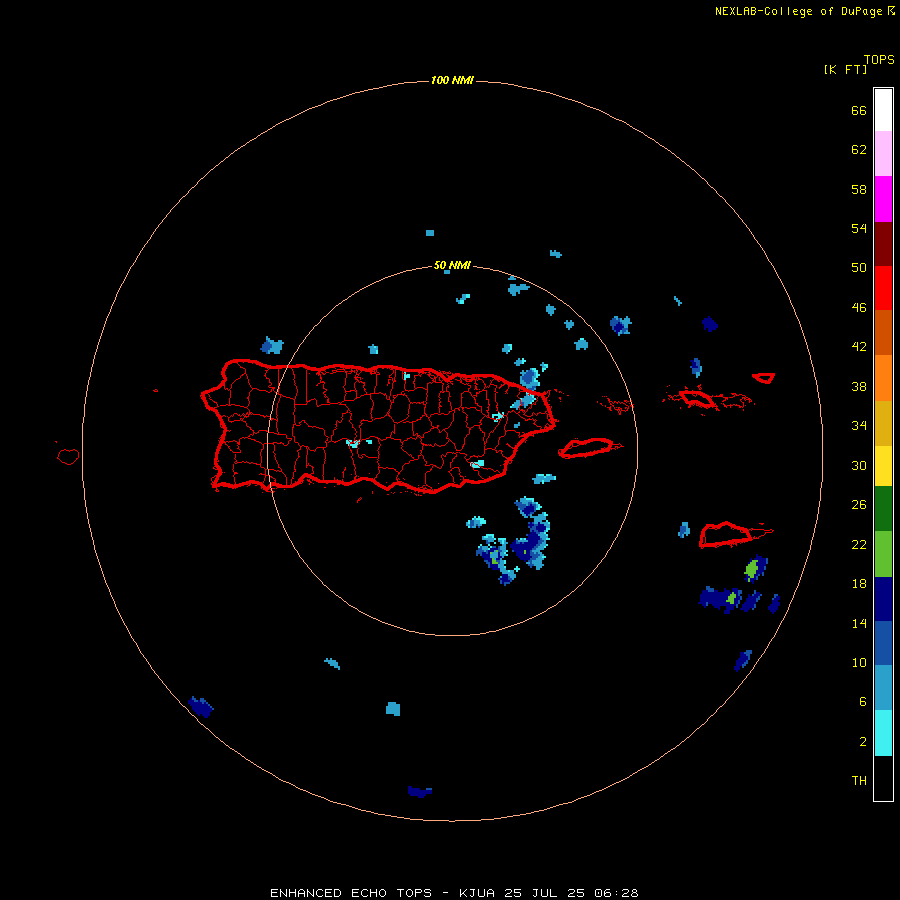Click the legend value '58'

[859, 189]
